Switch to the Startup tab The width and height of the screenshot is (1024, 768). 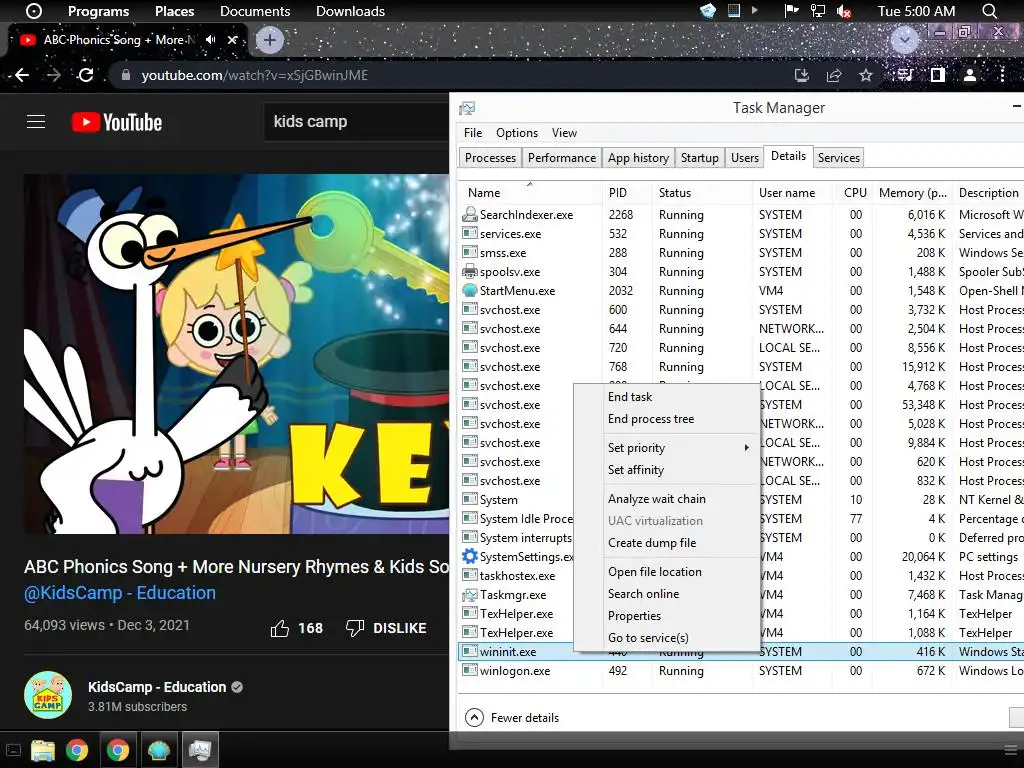(x=699, y=158)
